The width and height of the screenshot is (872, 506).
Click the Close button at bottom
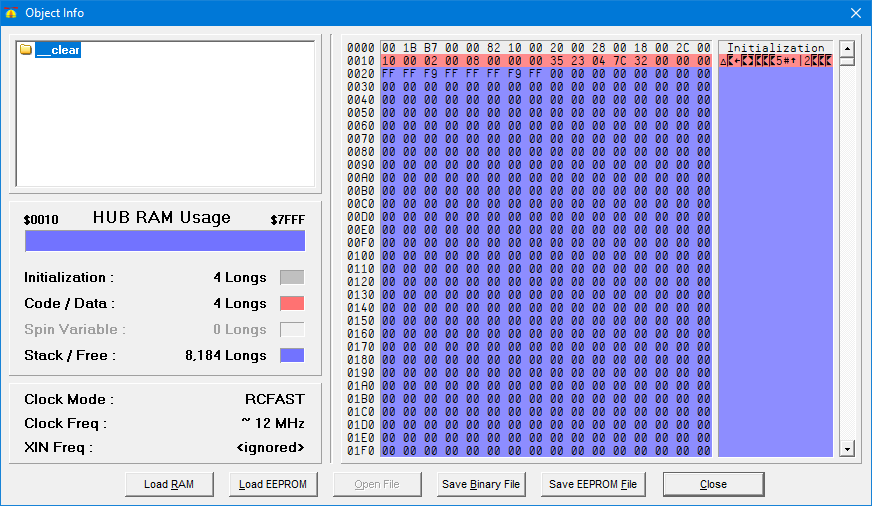pyautogui.click(x=713, y=485)
